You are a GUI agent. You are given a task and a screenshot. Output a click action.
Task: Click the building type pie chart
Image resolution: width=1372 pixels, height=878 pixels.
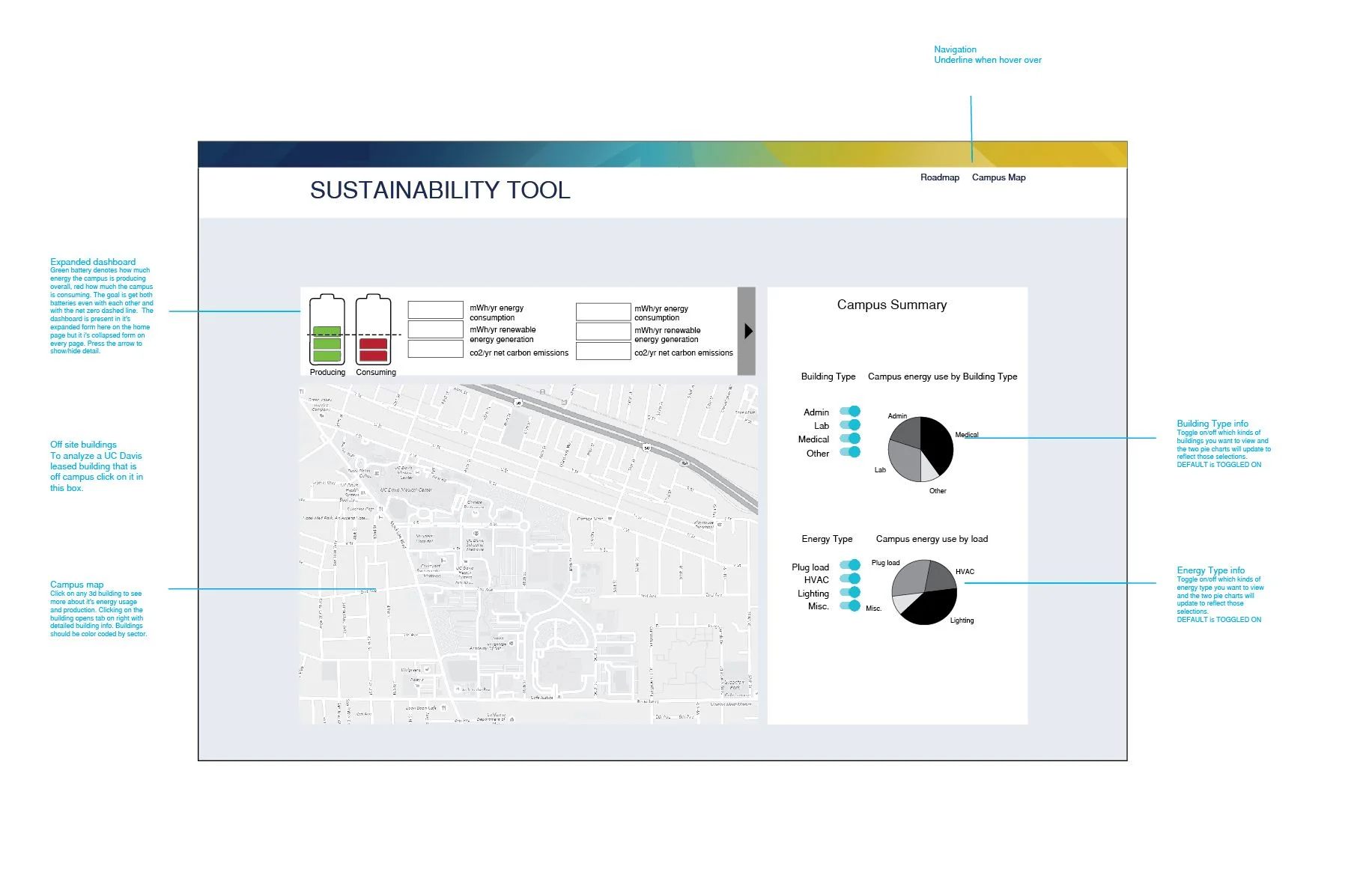pyautogui.click(x=920, y=449)
